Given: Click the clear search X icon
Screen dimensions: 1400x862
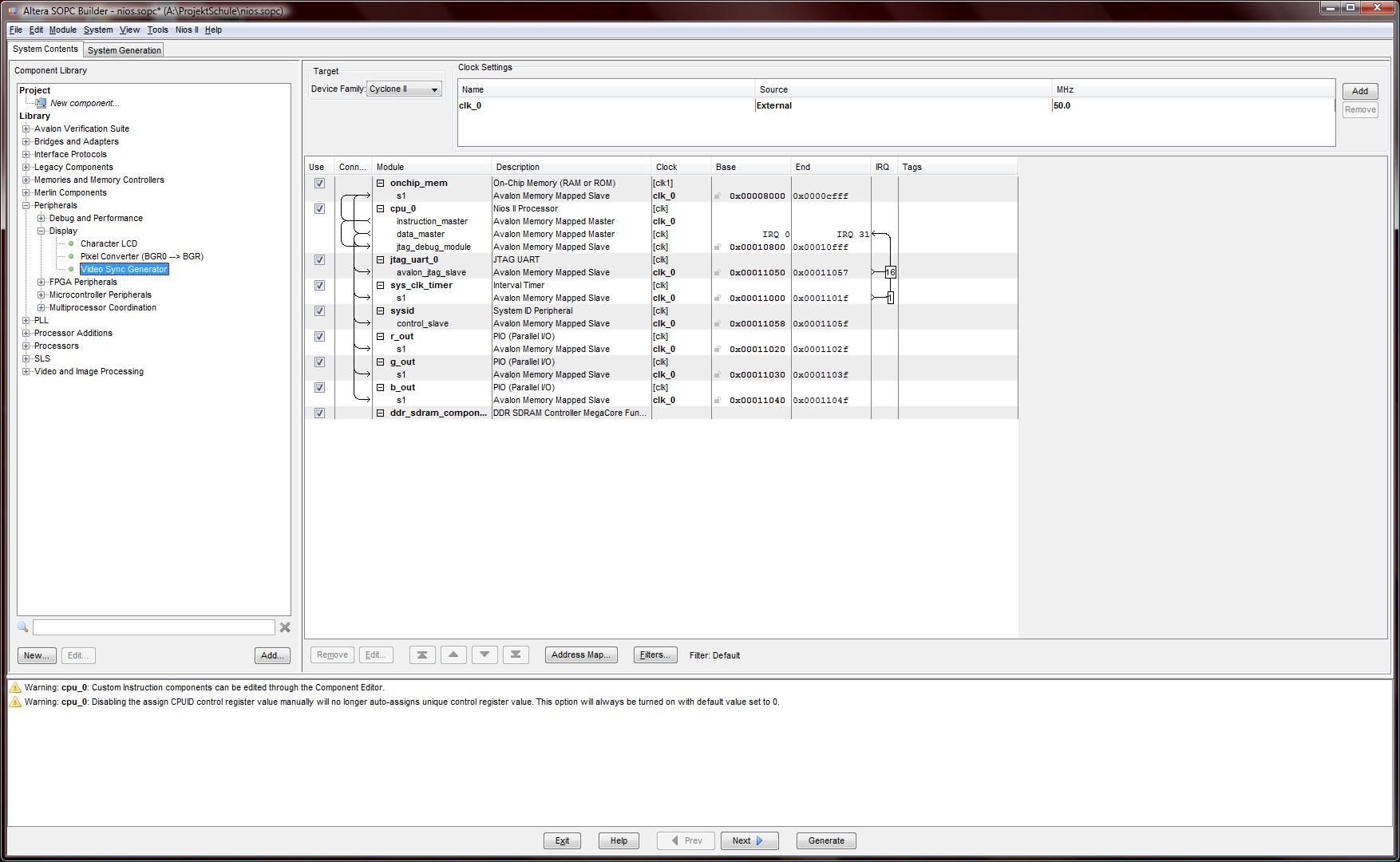Looking at the screenshot, I should point(285,627).
